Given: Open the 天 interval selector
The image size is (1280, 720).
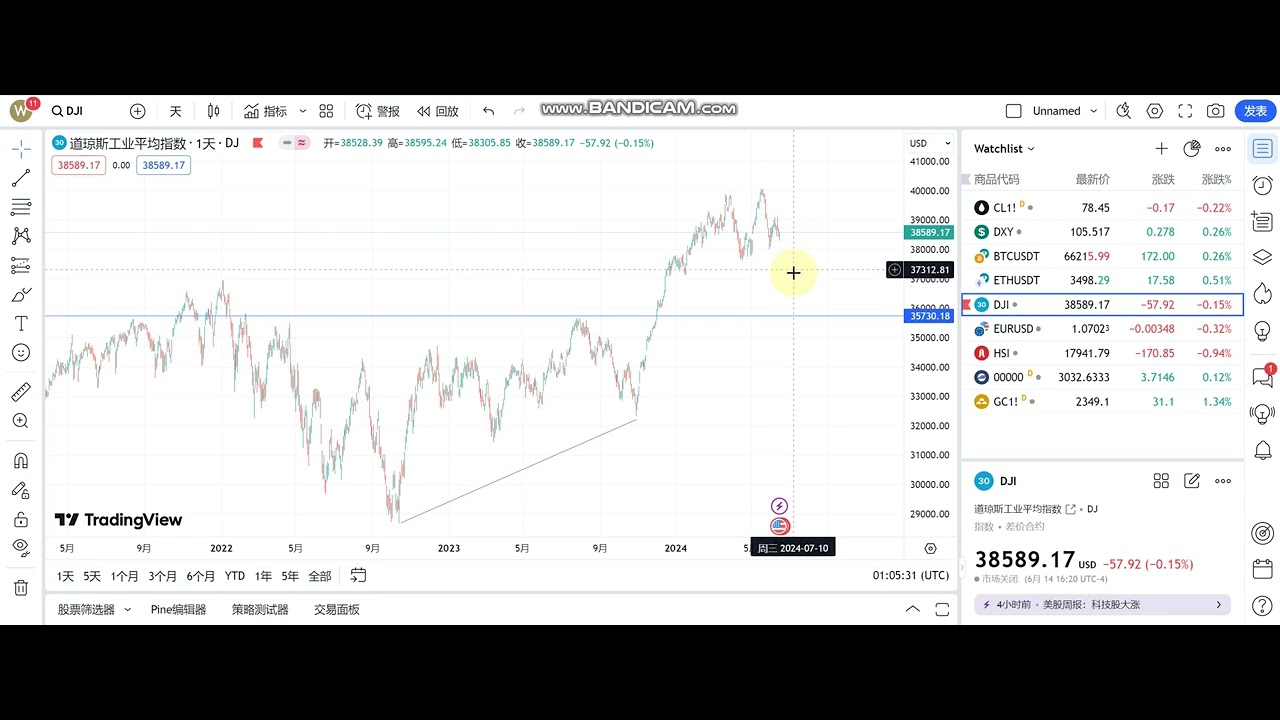Looking at the screenshot, I should point(176,111).
